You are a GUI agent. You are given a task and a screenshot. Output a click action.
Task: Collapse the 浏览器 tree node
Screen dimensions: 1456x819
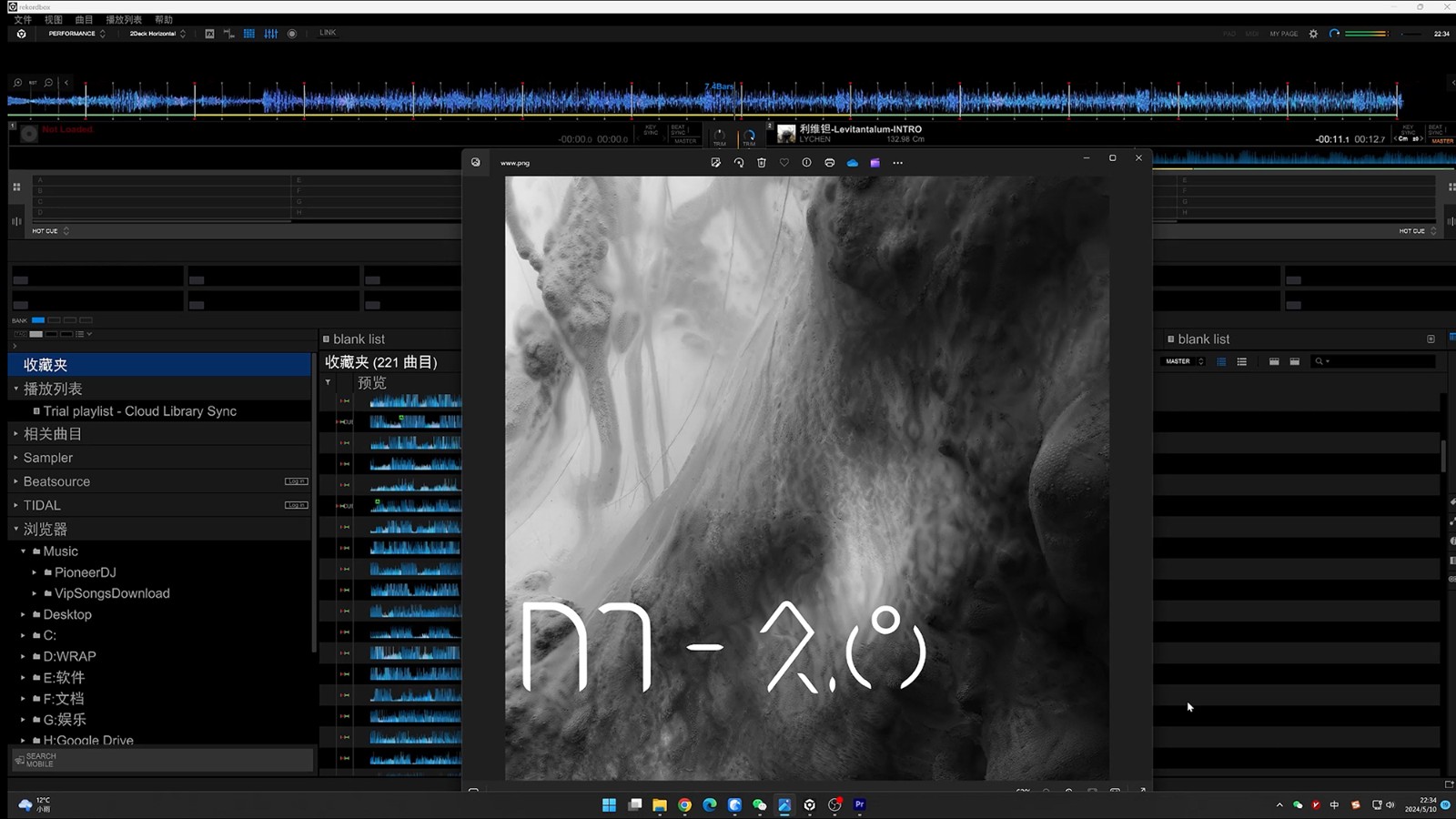click(x=15, y=529)
